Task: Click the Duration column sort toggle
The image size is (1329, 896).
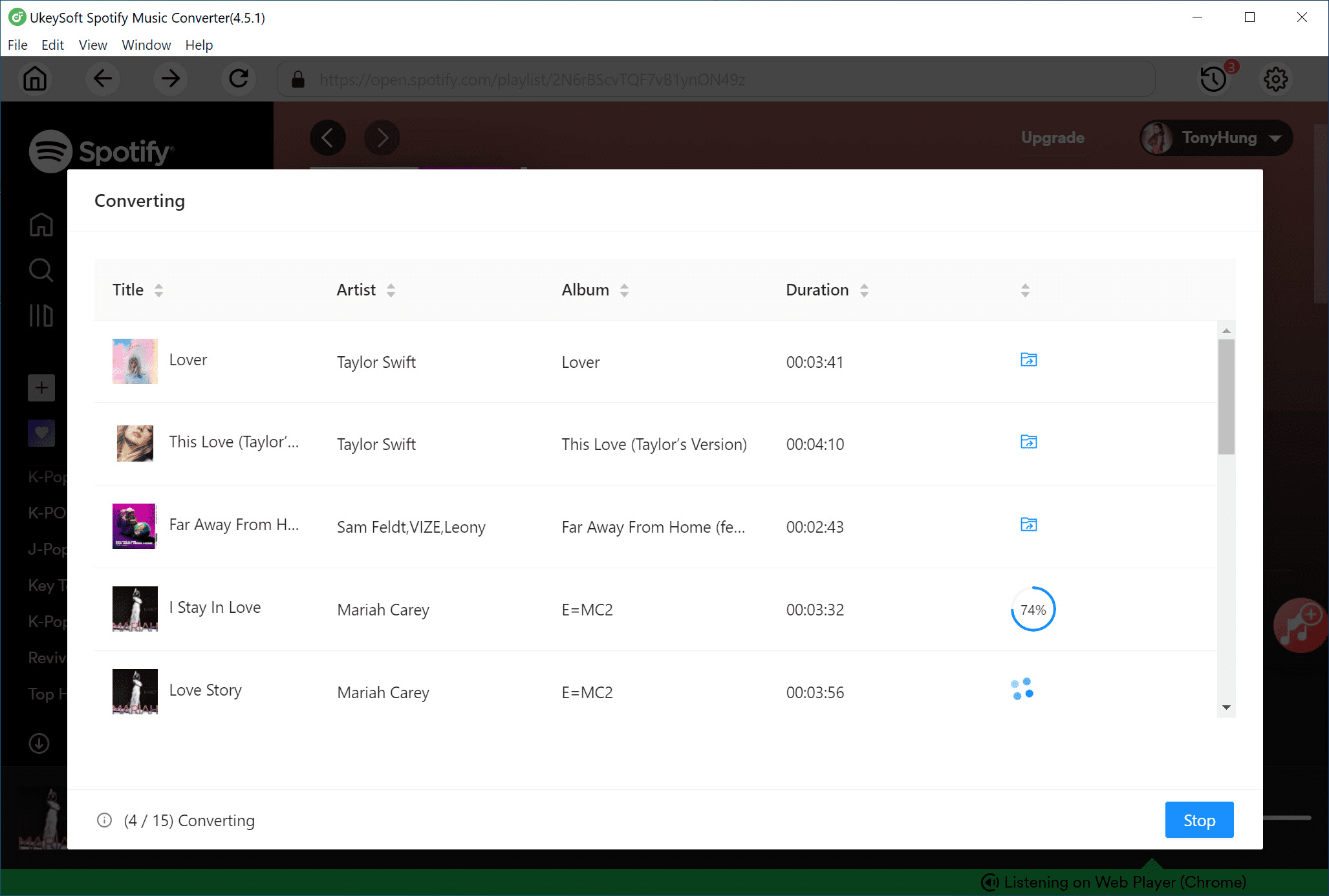Action: coord(863,290)
